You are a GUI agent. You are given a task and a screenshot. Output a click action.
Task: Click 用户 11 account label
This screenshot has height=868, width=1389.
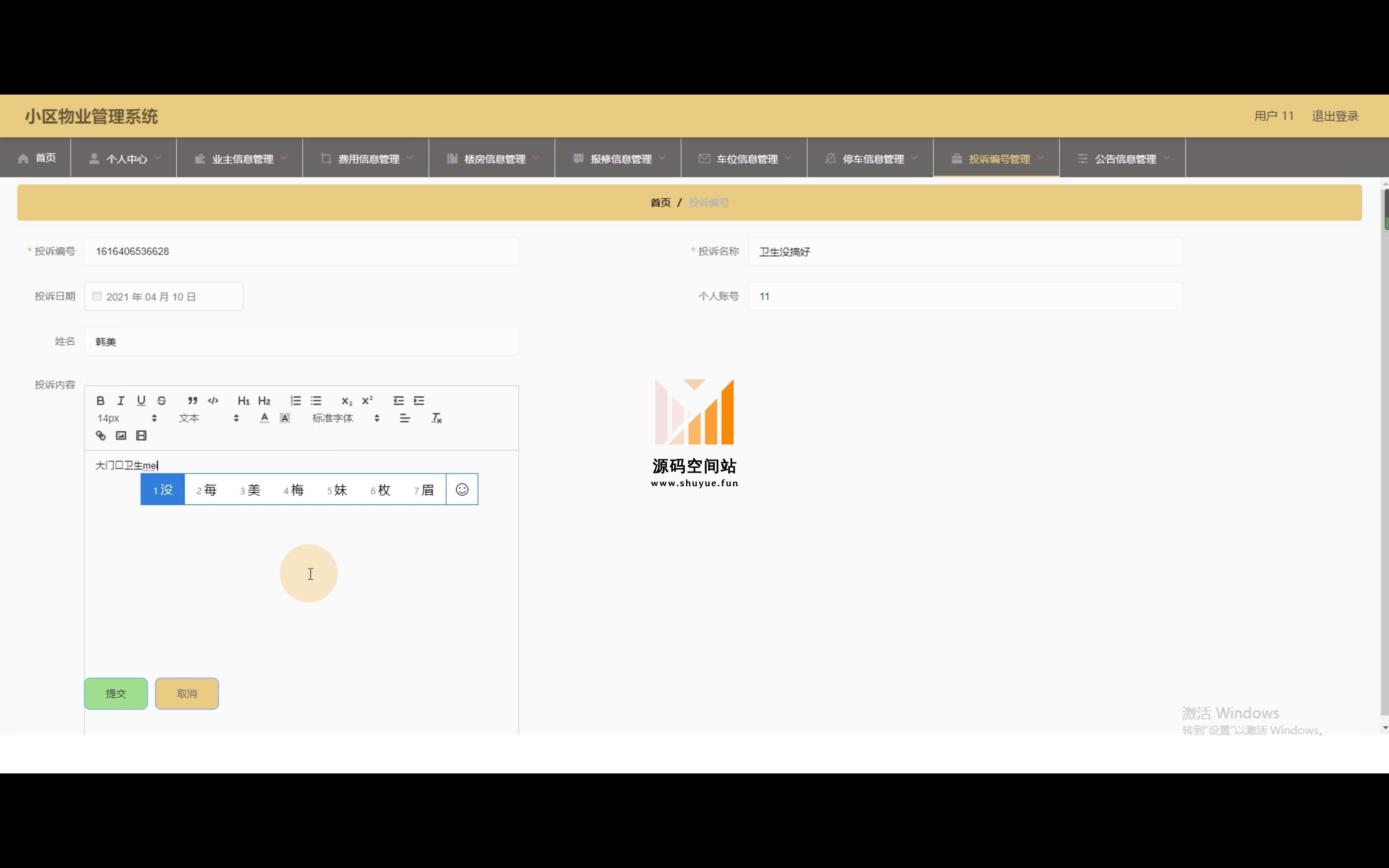[x=1274, y=116]
